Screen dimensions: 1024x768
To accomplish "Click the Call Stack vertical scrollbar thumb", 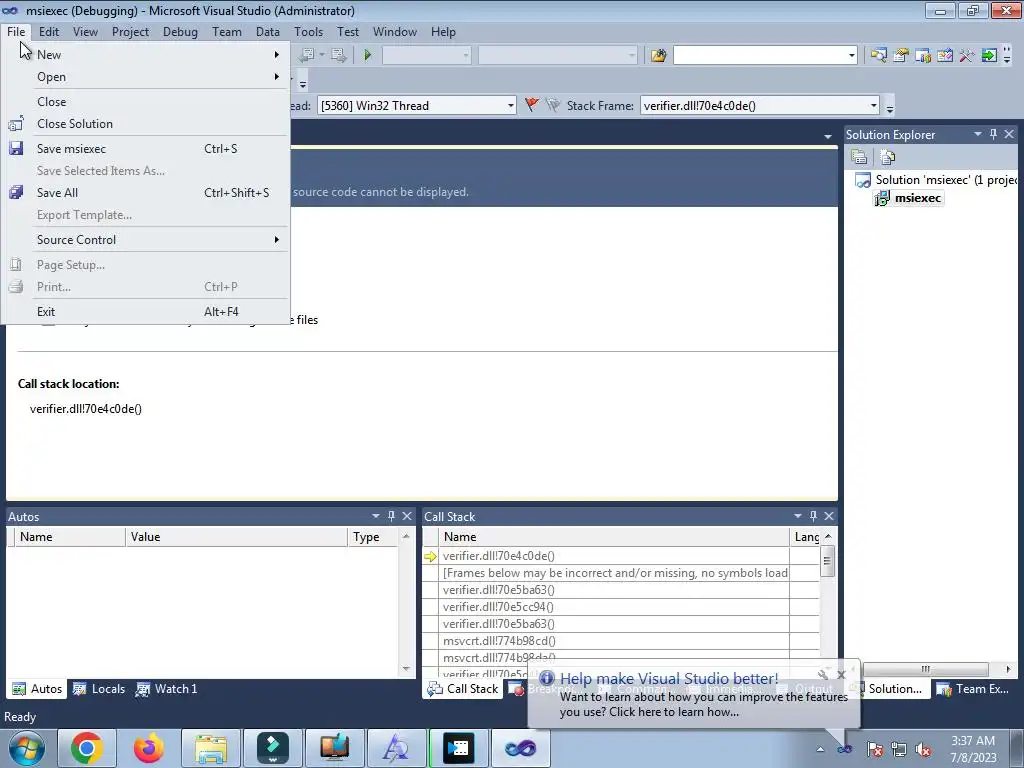I will (x=827, y=560).
